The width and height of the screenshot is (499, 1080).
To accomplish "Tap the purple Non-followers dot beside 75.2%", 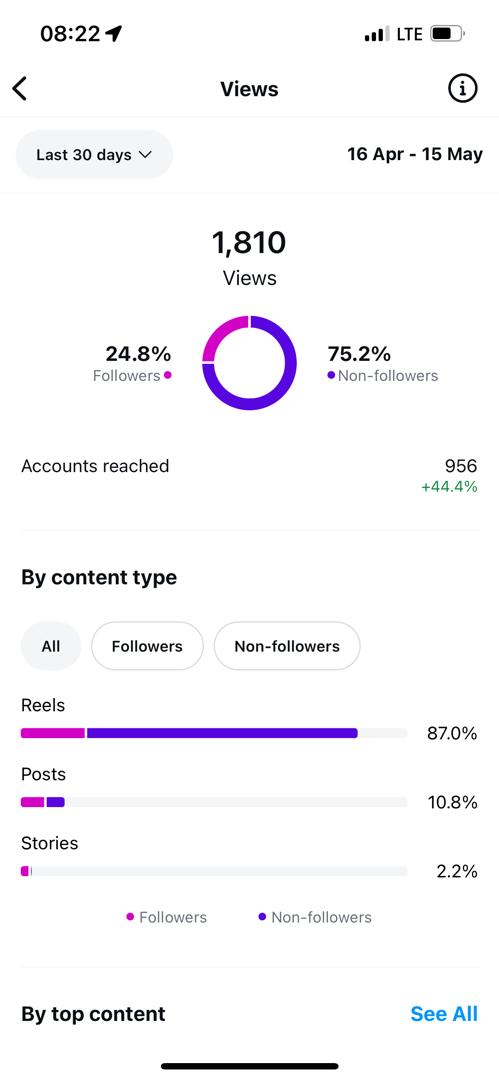I will point(332,375).
